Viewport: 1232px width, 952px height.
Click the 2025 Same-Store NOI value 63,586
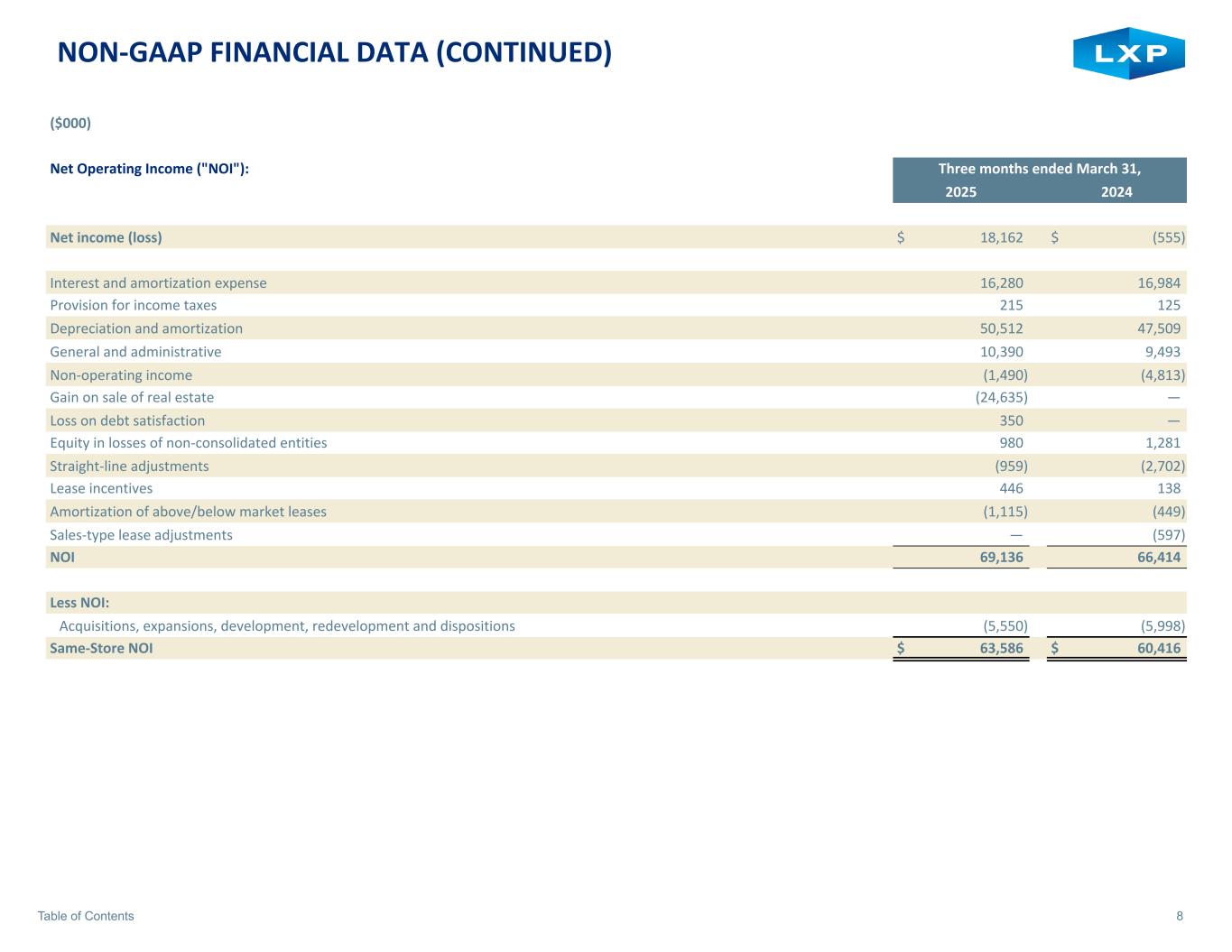point(1001,648)
